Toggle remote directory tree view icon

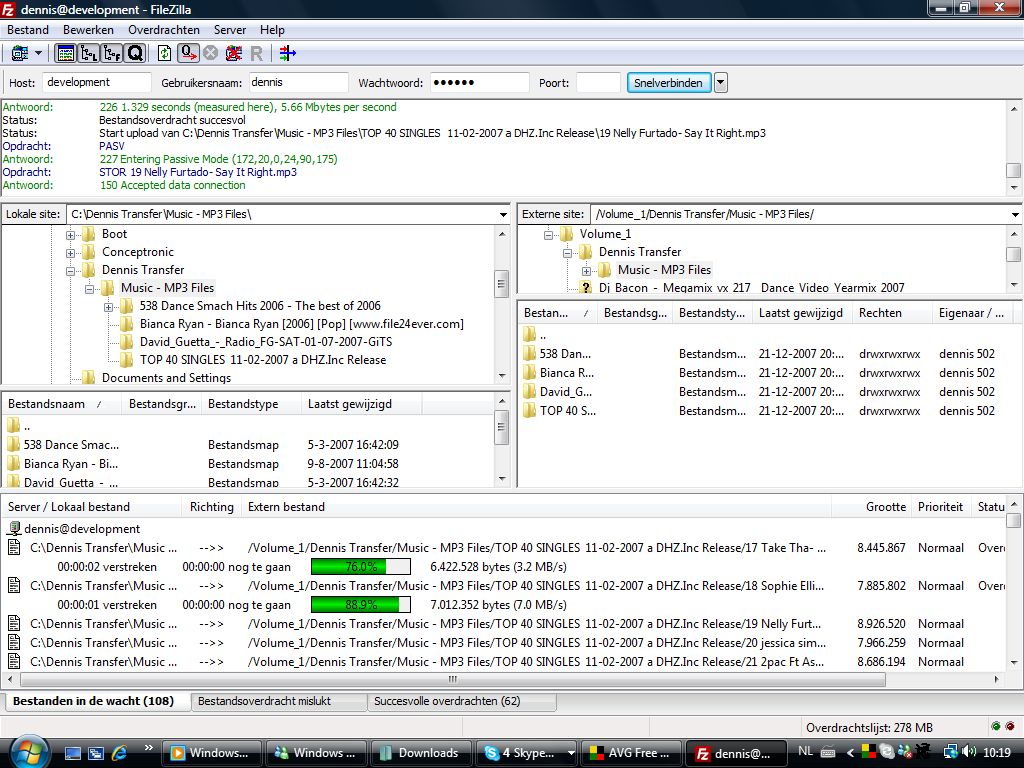(112, 53)
